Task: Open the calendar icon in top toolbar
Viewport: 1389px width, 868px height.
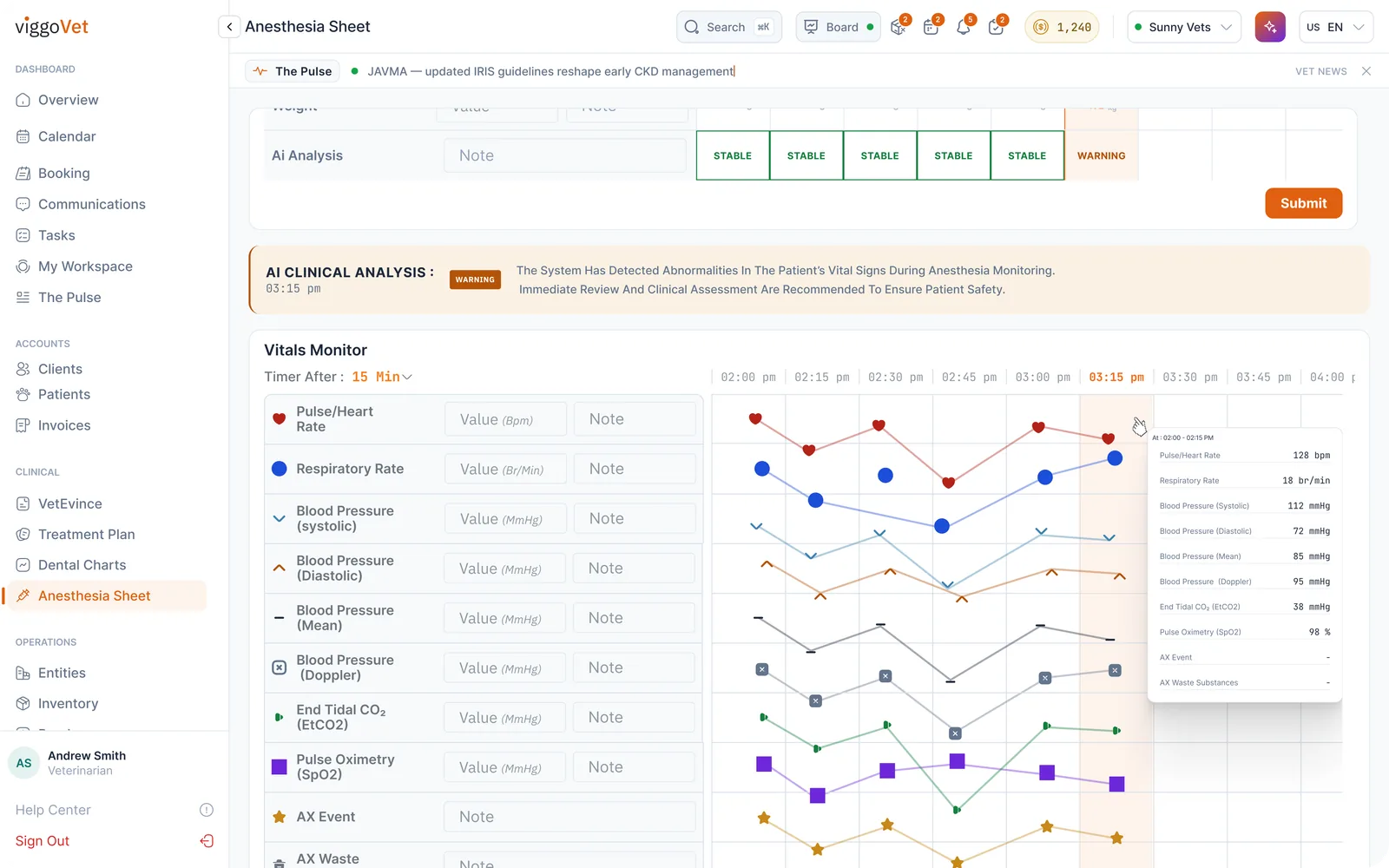Action: [931, 27]
